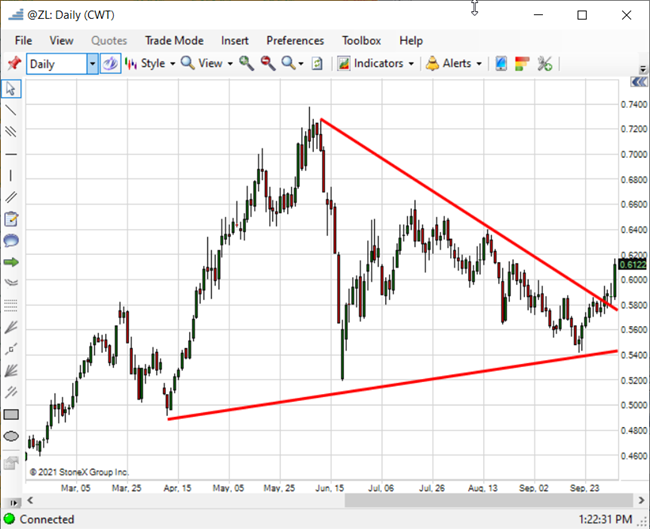Choose the horizontal line tool
This screenshot has height=529, width=650.
tap(11, 154)
